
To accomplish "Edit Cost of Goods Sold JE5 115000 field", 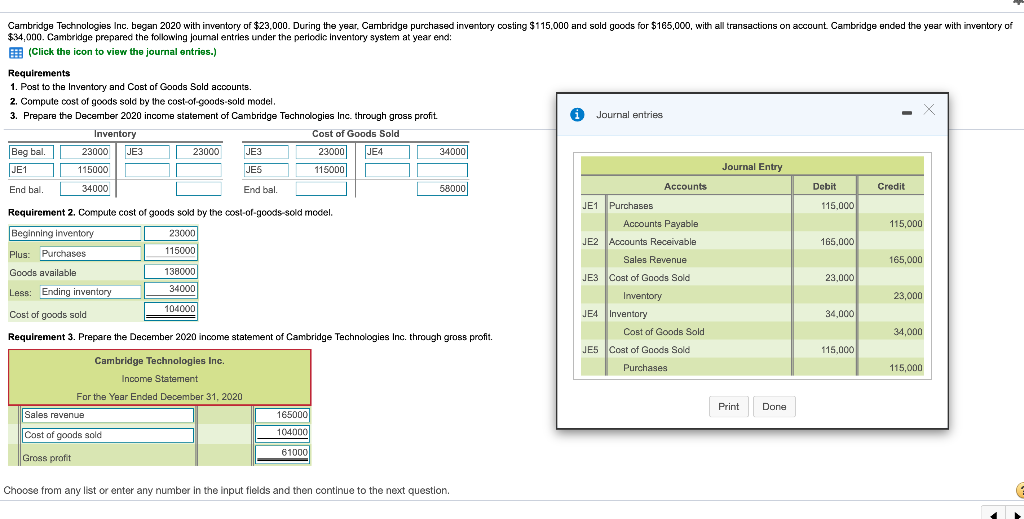I will tap(321, 170).
